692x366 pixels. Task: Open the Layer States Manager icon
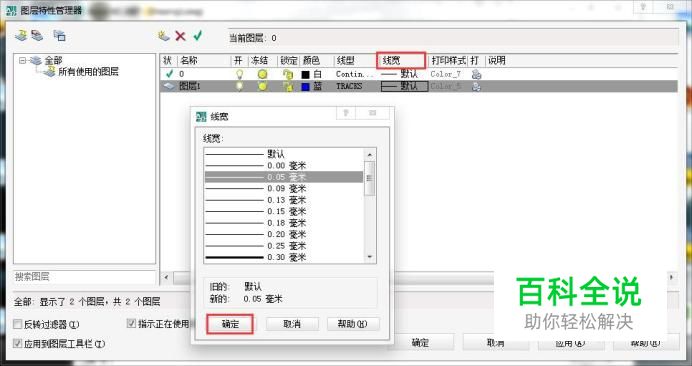[x=59, y=36]
